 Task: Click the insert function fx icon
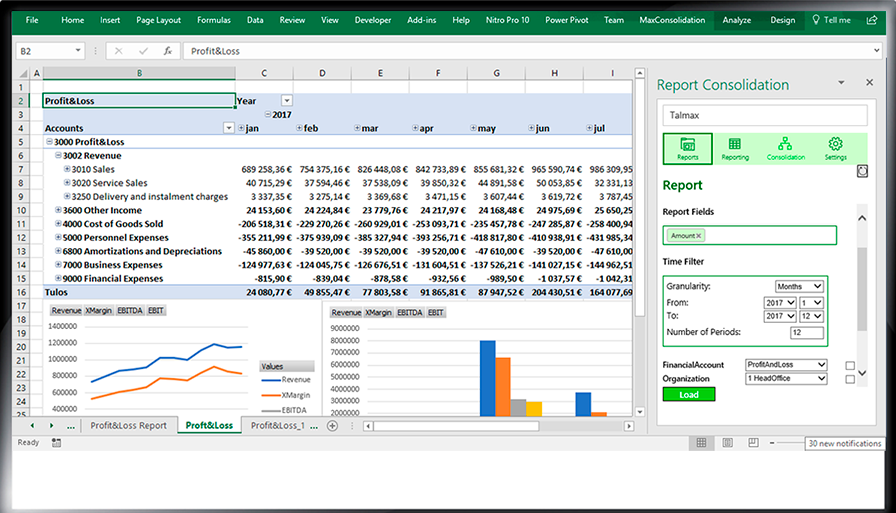167,51
